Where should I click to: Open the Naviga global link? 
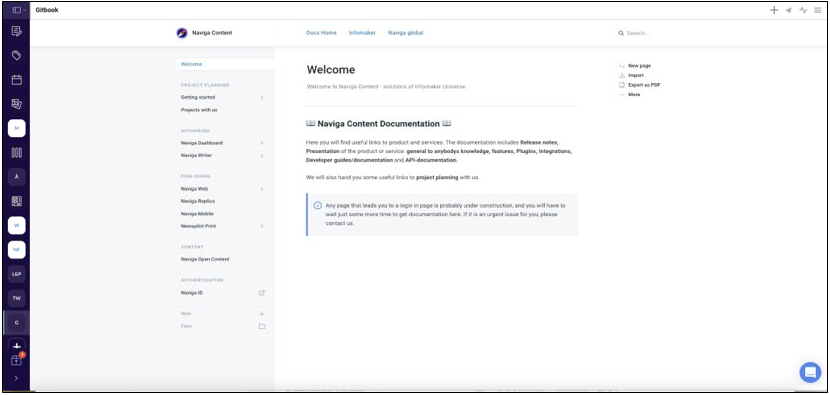pos(405,33)
